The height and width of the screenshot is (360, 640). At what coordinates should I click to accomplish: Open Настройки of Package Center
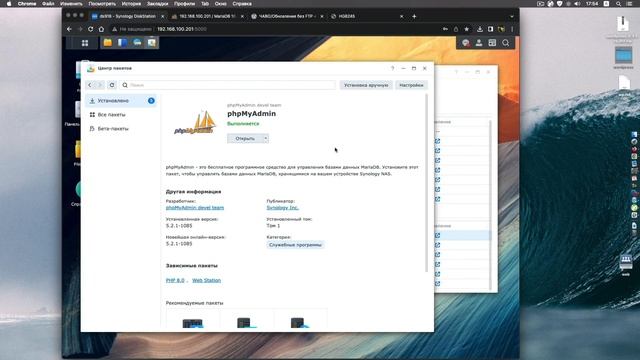tap(411, 85)
